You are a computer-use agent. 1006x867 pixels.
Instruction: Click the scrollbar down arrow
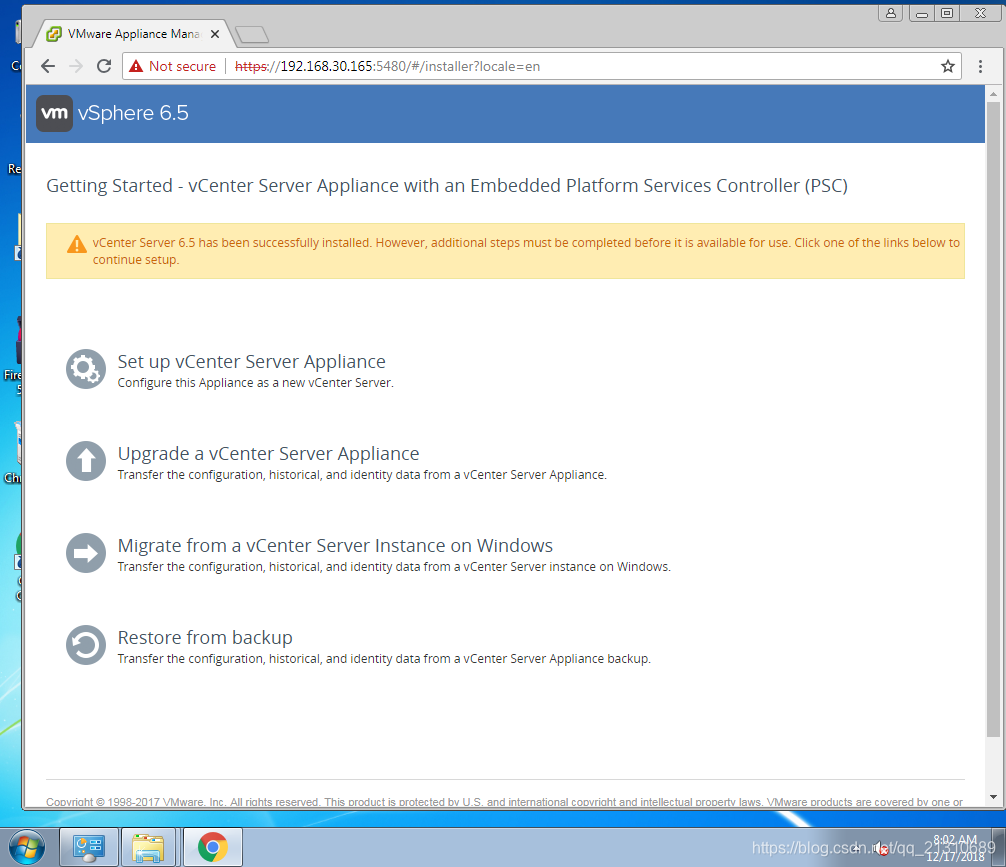(993, 797)
